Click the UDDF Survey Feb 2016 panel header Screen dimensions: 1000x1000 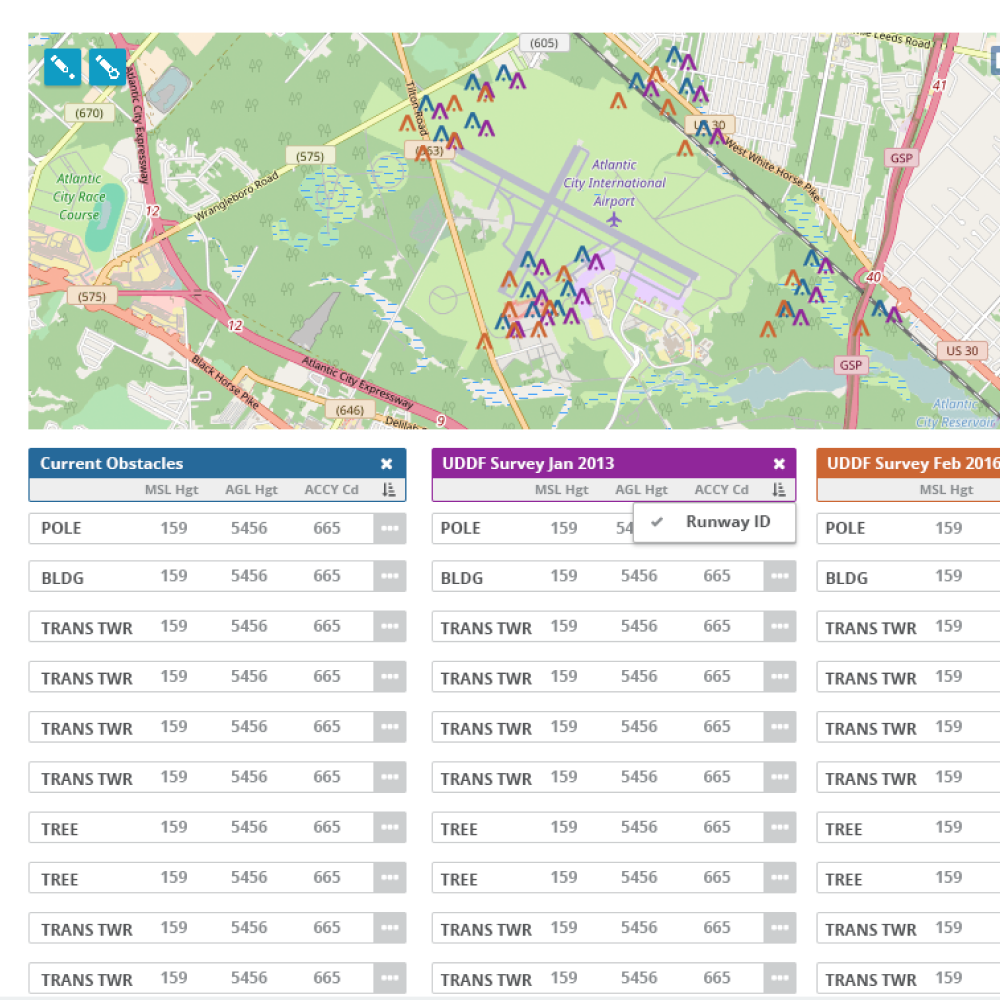click(908, 464)
